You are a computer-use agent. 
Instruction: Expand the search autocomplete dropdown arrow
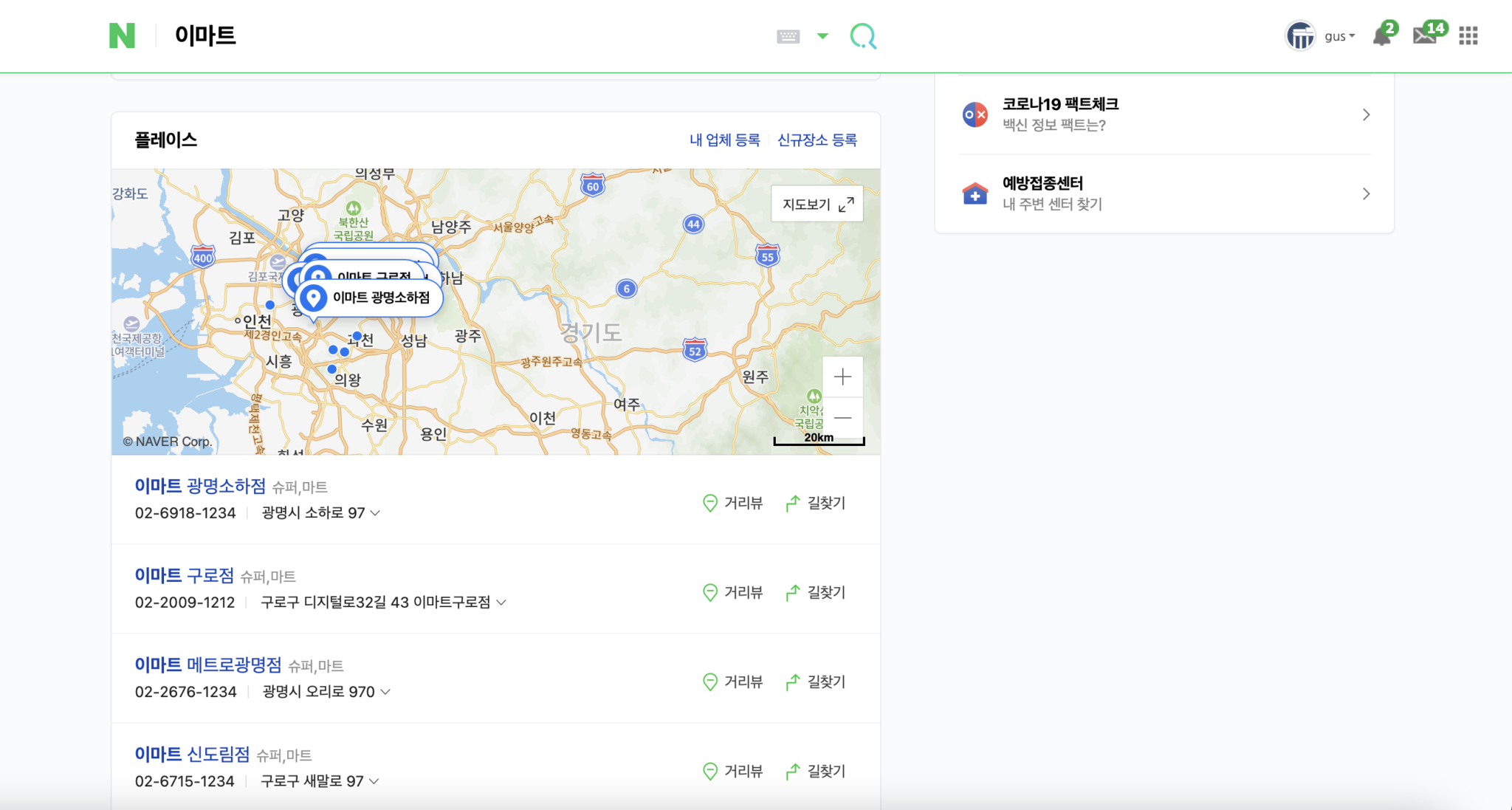(822, 36)
